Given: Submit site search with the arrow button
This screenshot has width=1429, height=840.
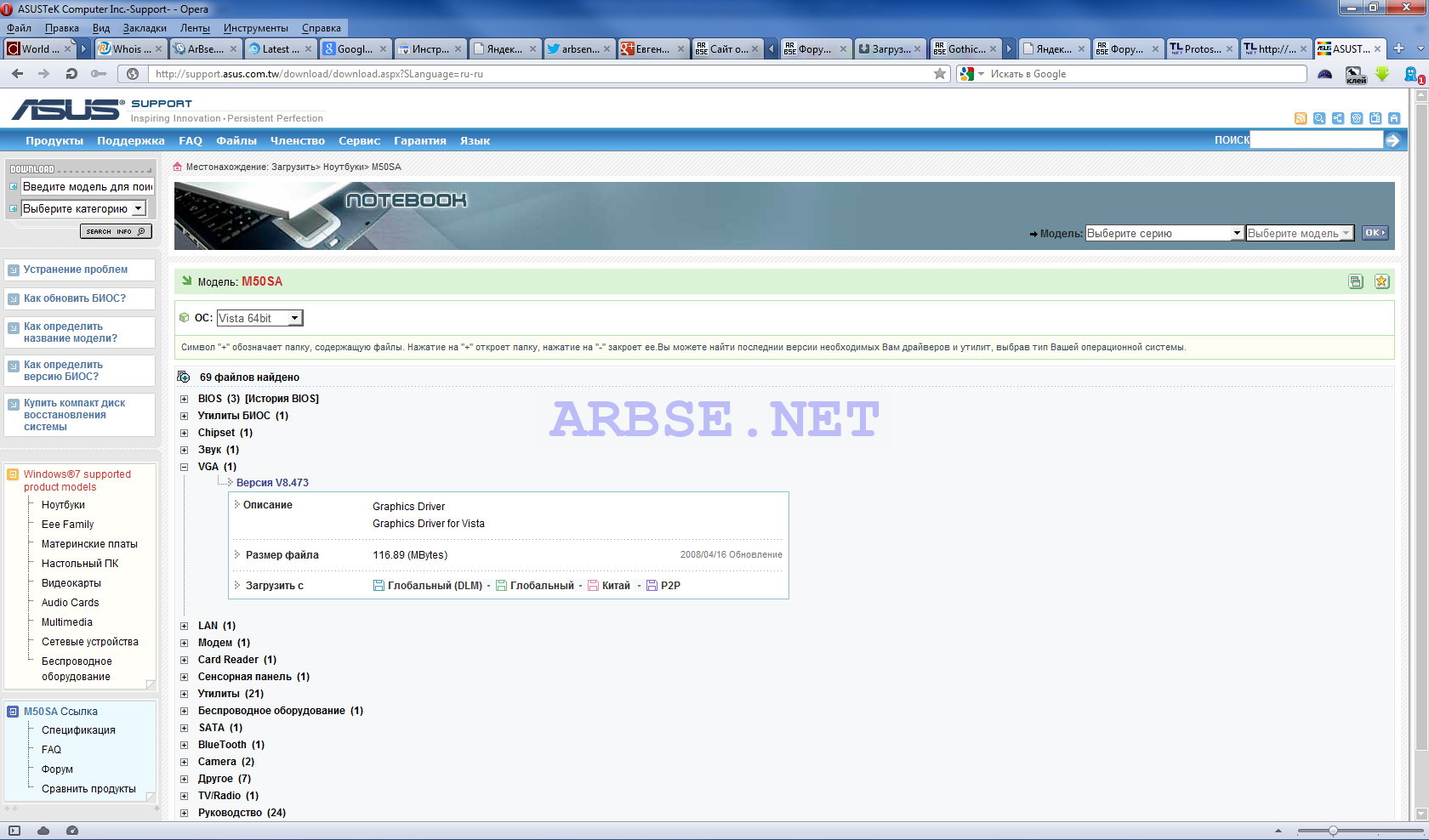Looking at the screenshot, I should (1392, 140).
